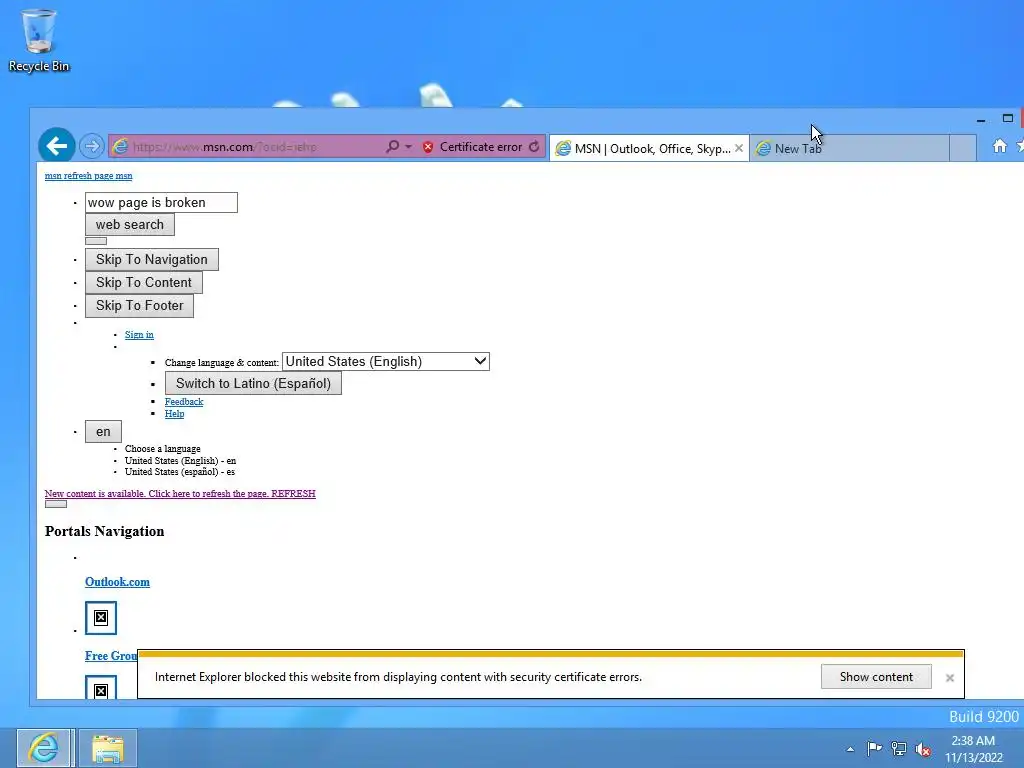Viewport: 1024px width, 768px height.
Task: Open a blank new tab with the small tab button
Action: pos(963,148)
